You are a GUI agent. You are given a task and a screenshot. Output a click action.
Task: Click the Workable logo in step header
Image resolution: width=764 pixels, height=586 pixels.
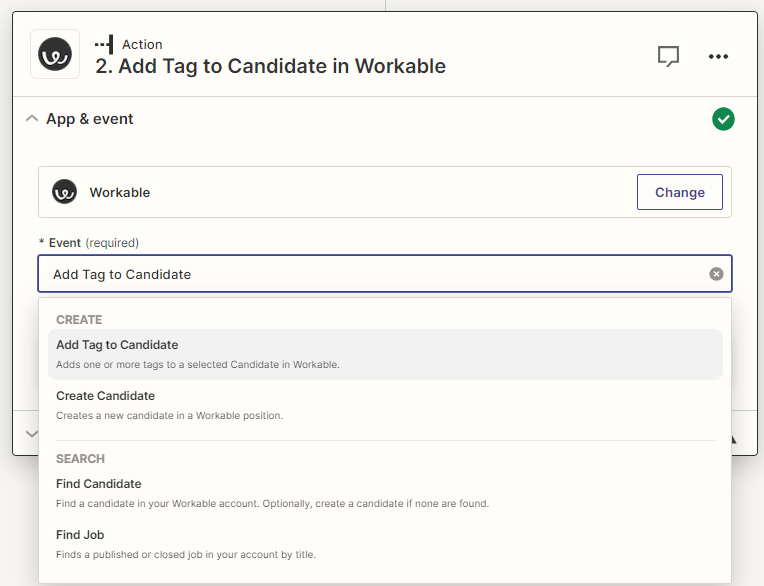click(55, 55)
